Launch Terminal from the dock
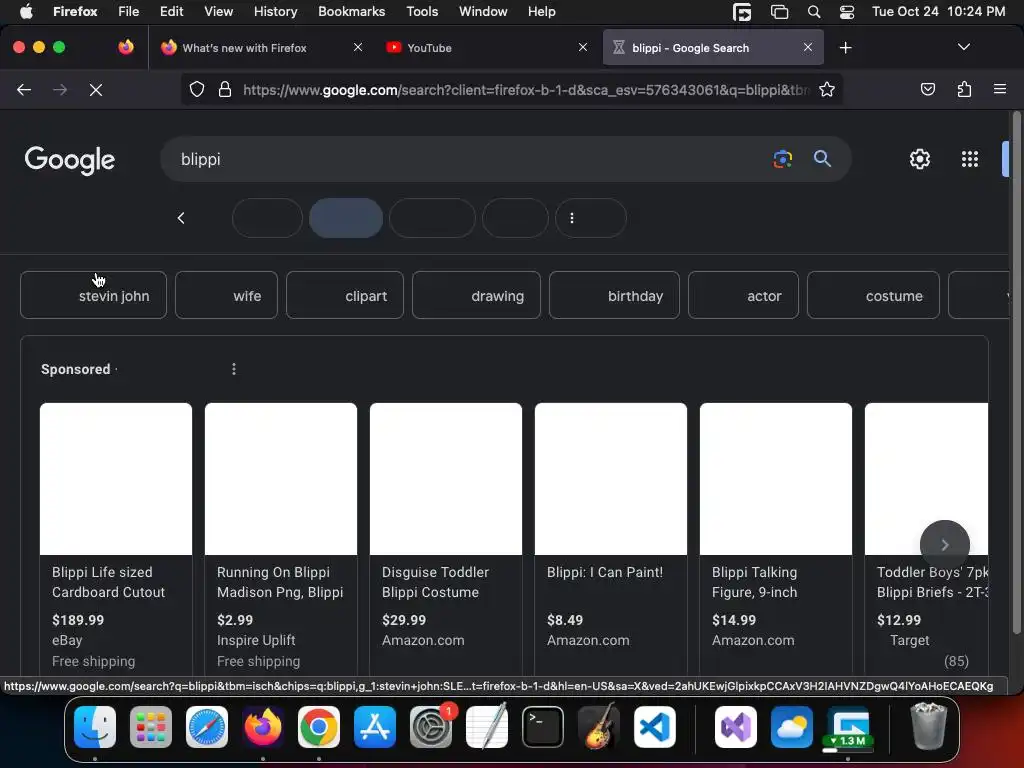The height and width of the screenshot is (768, 1024). [x=543, y=727]
